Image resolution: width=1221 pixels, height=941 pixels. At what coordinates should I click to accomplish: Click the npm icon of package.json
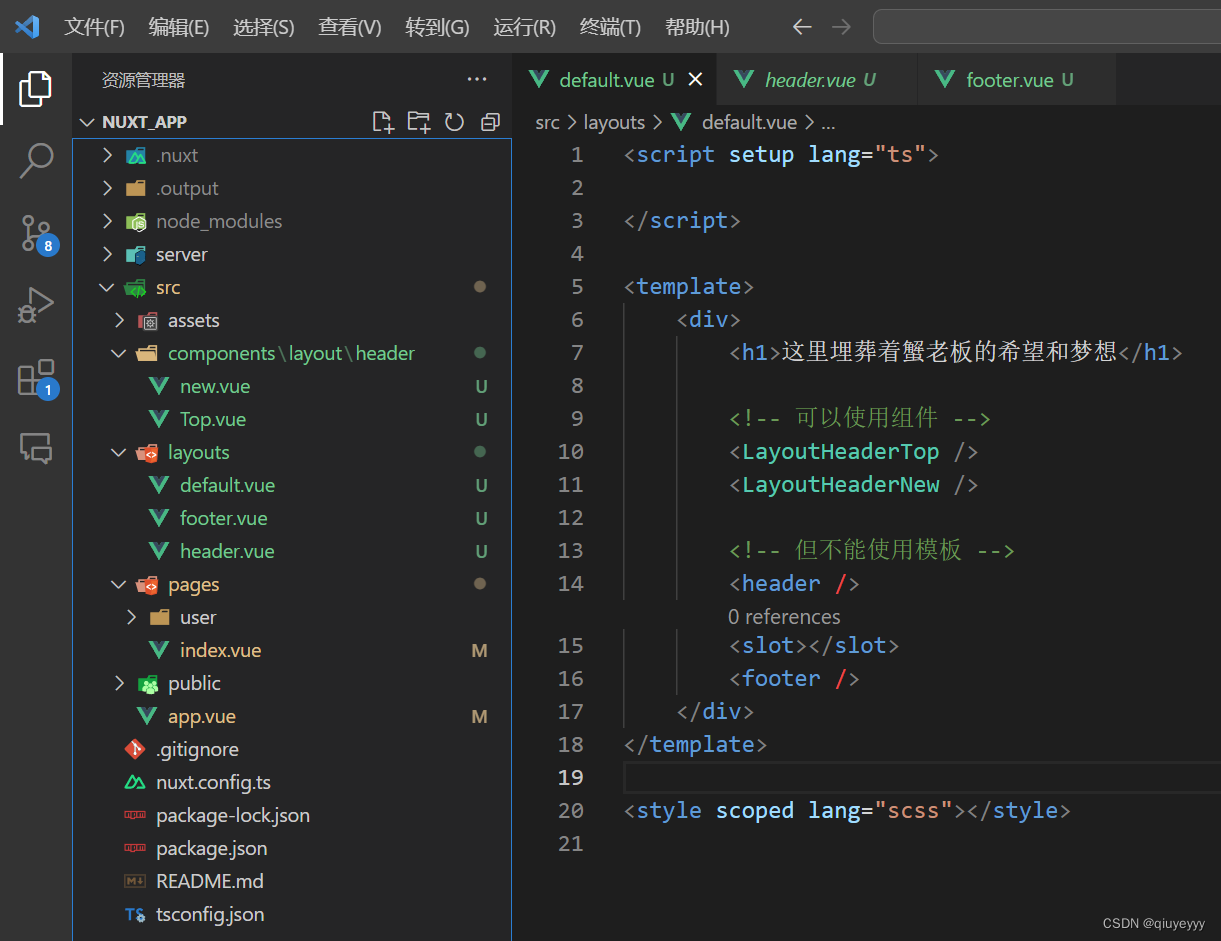pos(135,849)
